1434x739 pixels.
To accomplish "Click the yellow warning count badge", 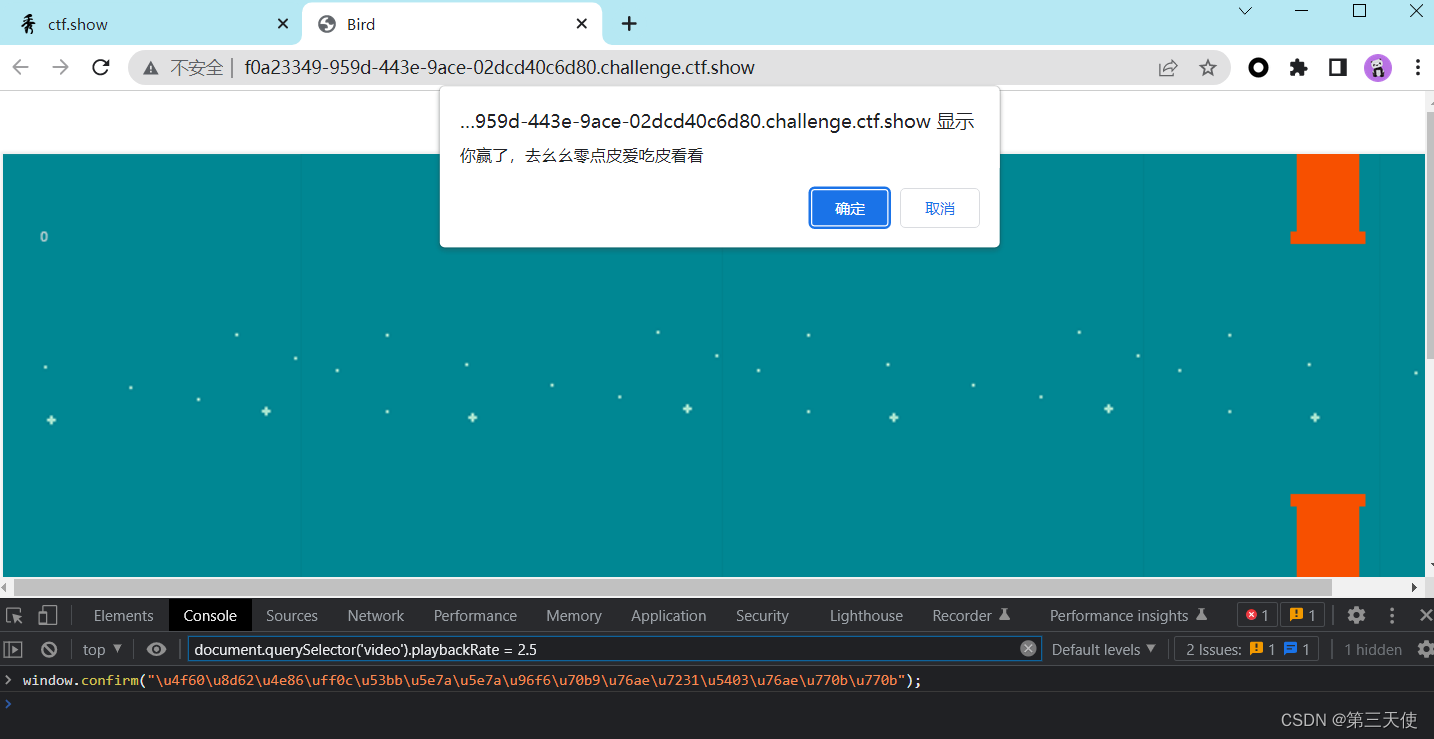I will coord(1303,615).
